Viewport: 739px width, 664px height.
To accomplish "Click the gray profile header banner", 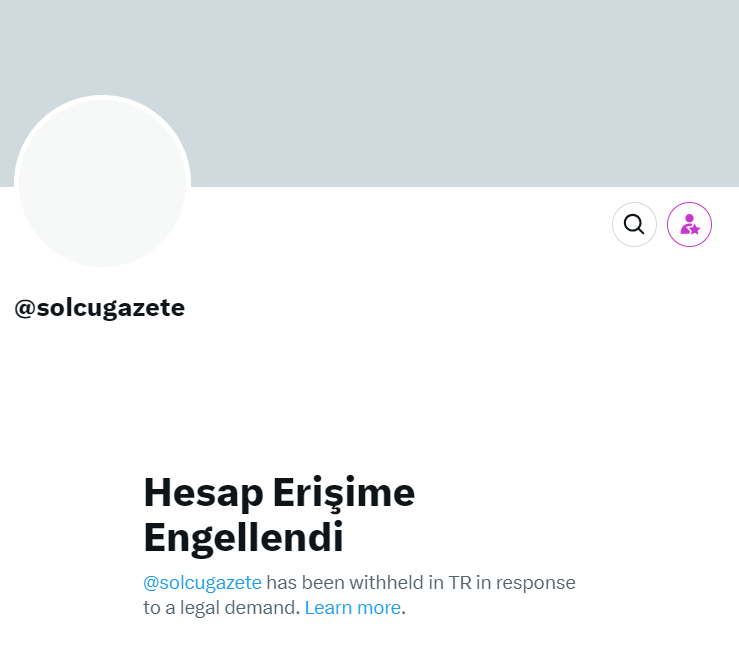I will click(x=370, y=93).
